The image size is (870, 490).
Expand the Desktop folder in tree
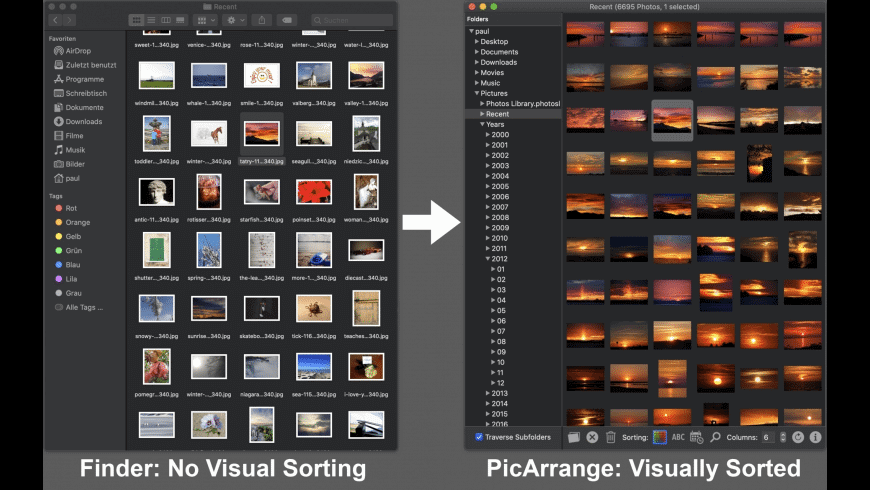pyautogui.click(x=477, y=42)
